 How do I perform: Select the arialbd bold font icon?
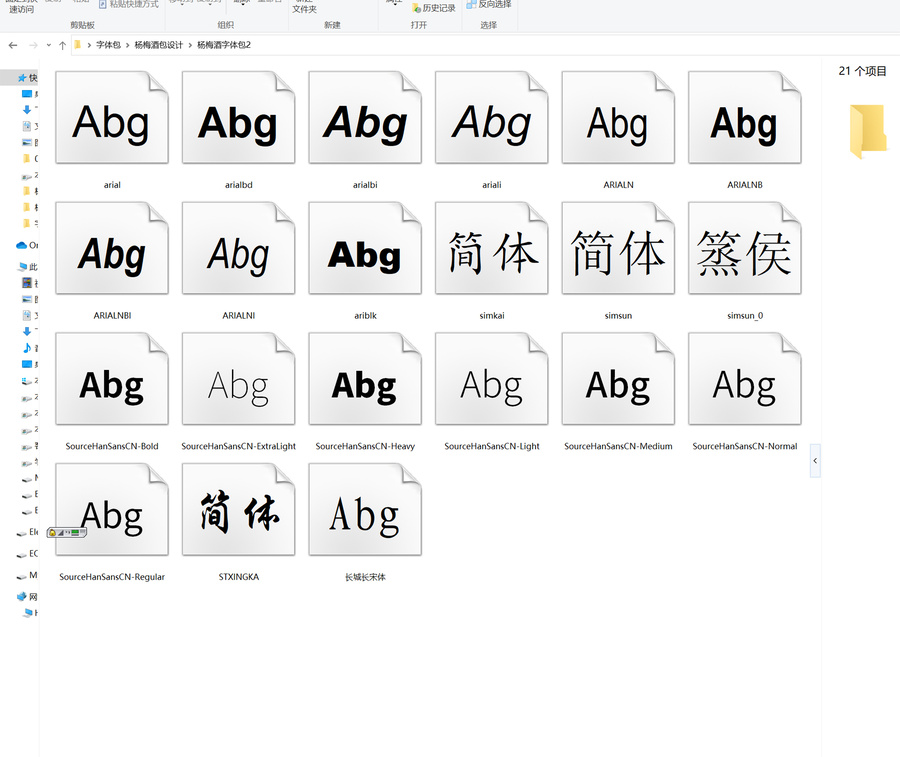tap(238, 118)
